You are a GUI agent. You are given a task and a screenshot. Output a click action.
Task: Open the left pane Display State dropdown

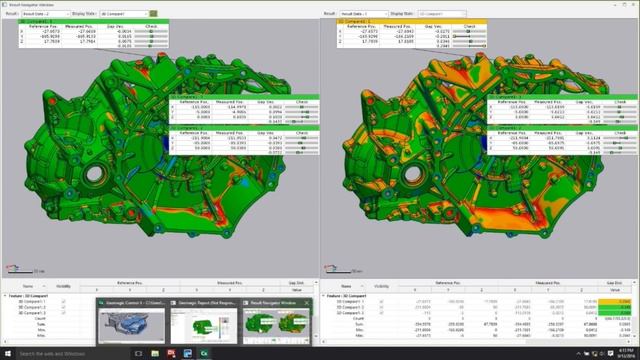click(124, 13)
